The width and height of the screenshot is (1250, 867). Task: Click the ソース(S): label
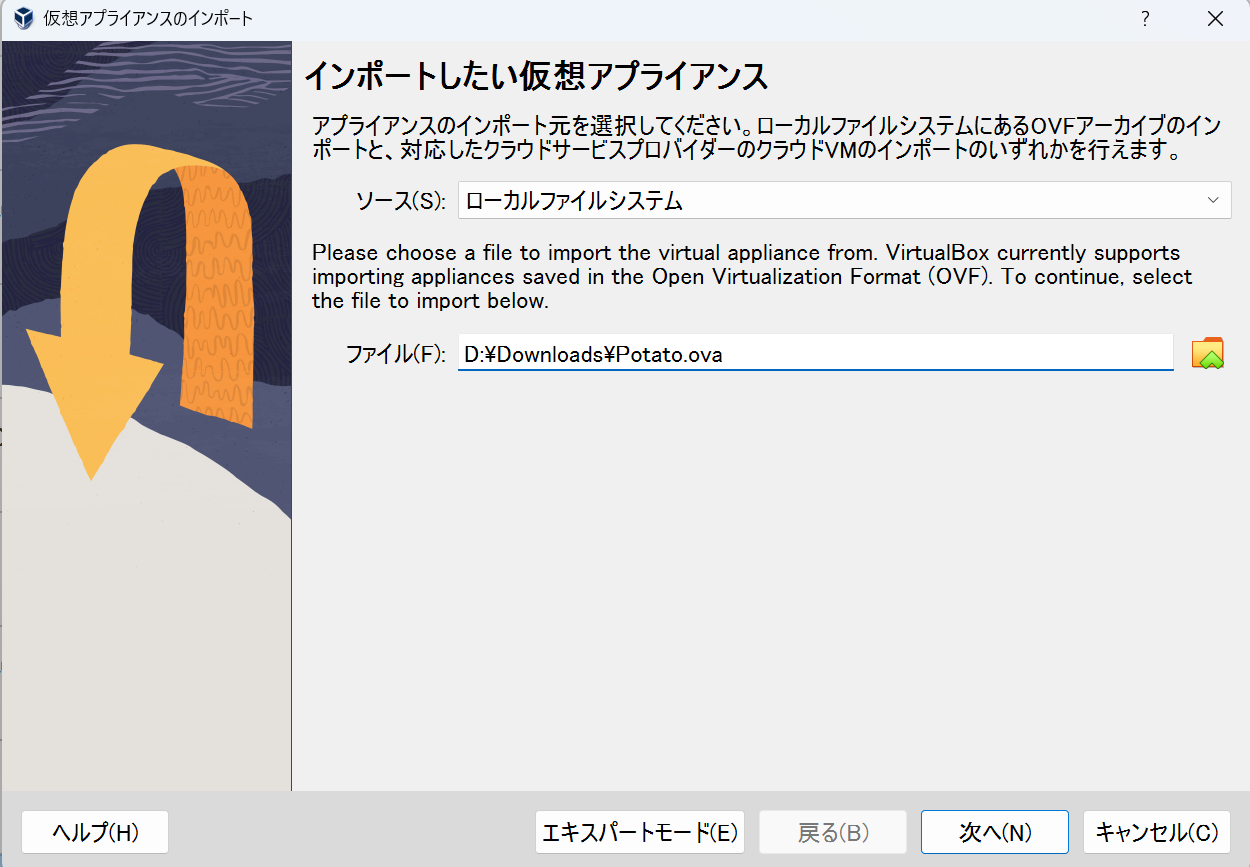400,201
